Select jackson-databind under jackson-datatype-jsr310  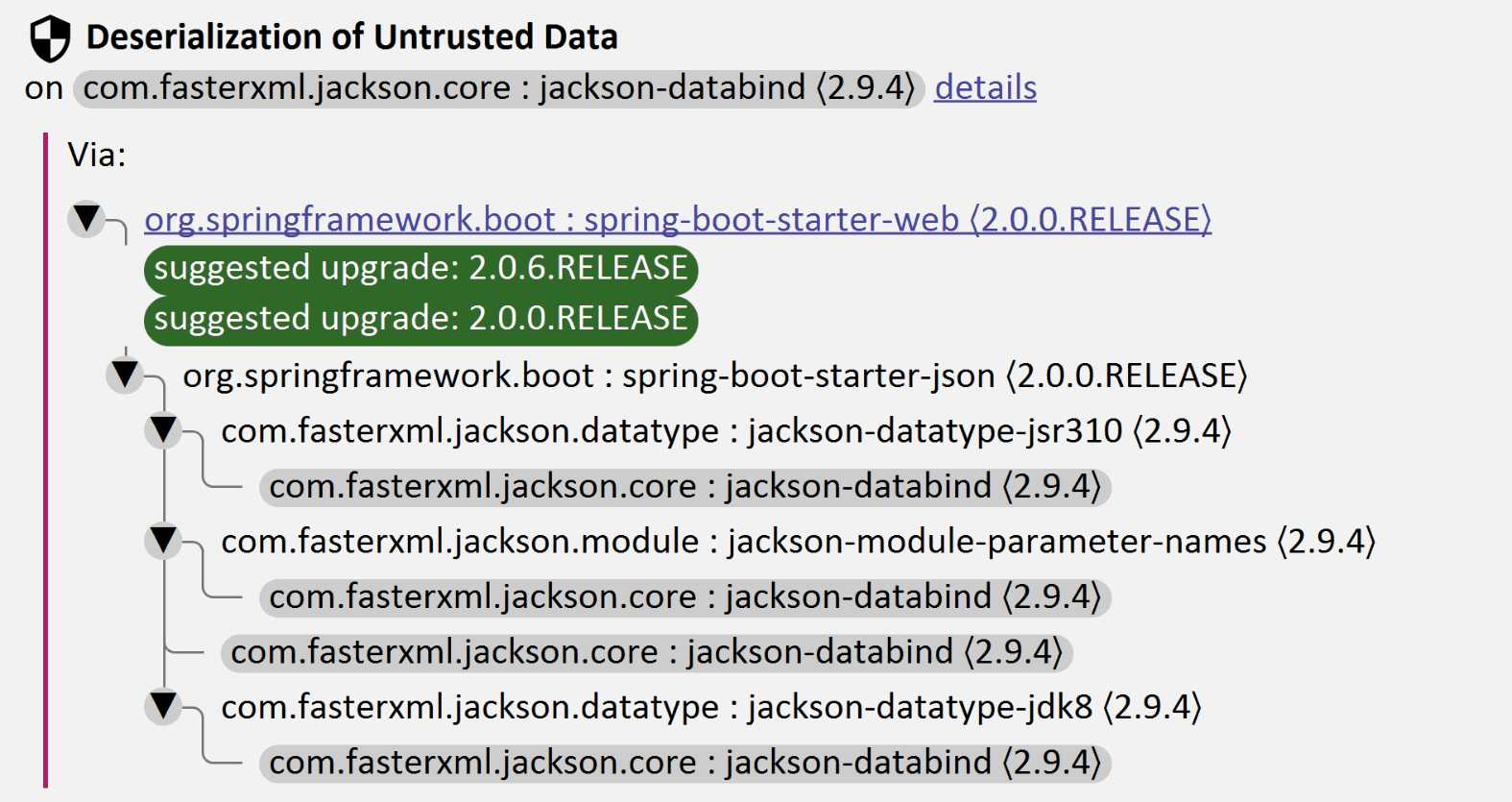coord(684,487)
